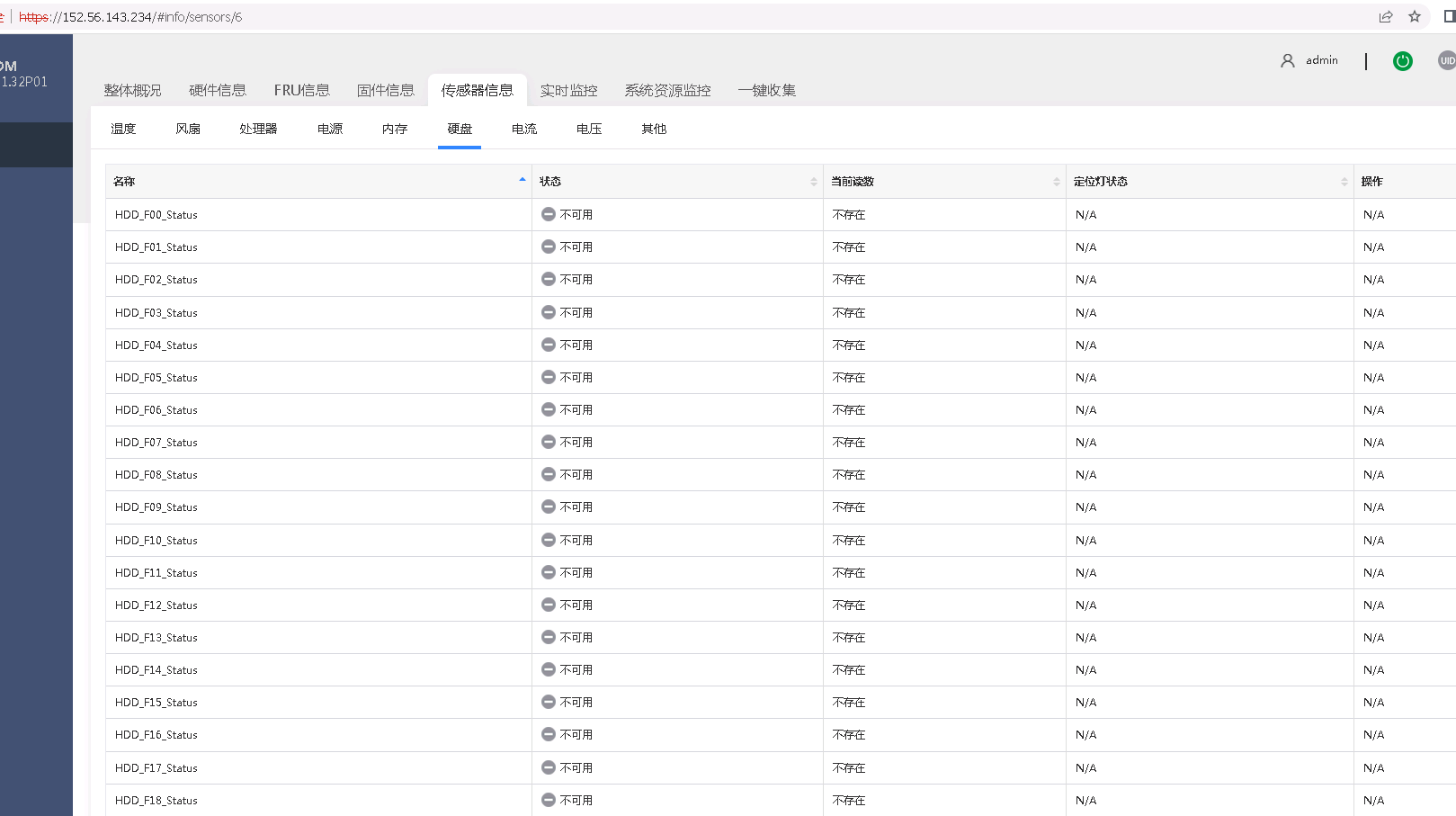Click the green power status icon
Viewport: 1456px width, 816px height.
[1402, 61]
